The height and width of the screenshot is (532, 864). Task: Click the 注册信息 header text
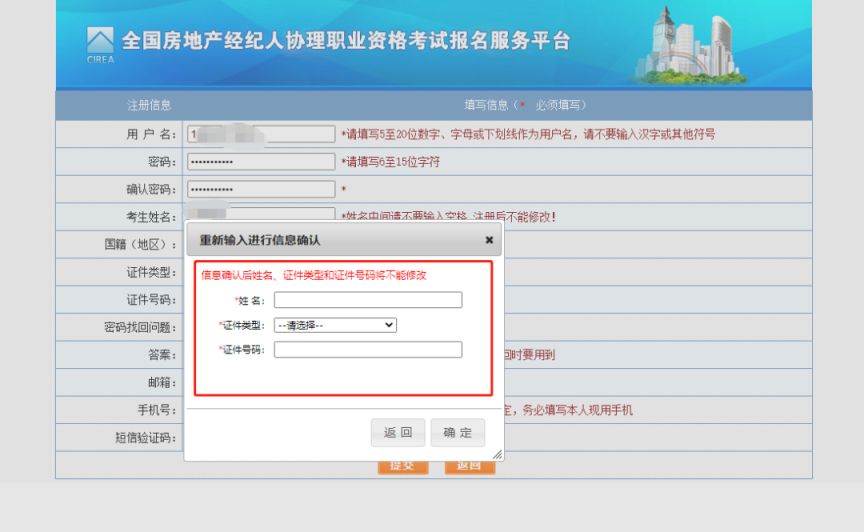(x=149, y=105)
